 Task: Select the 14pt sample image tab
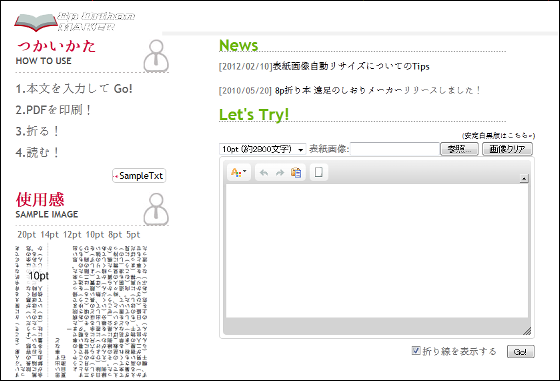[x=49, y=235]
